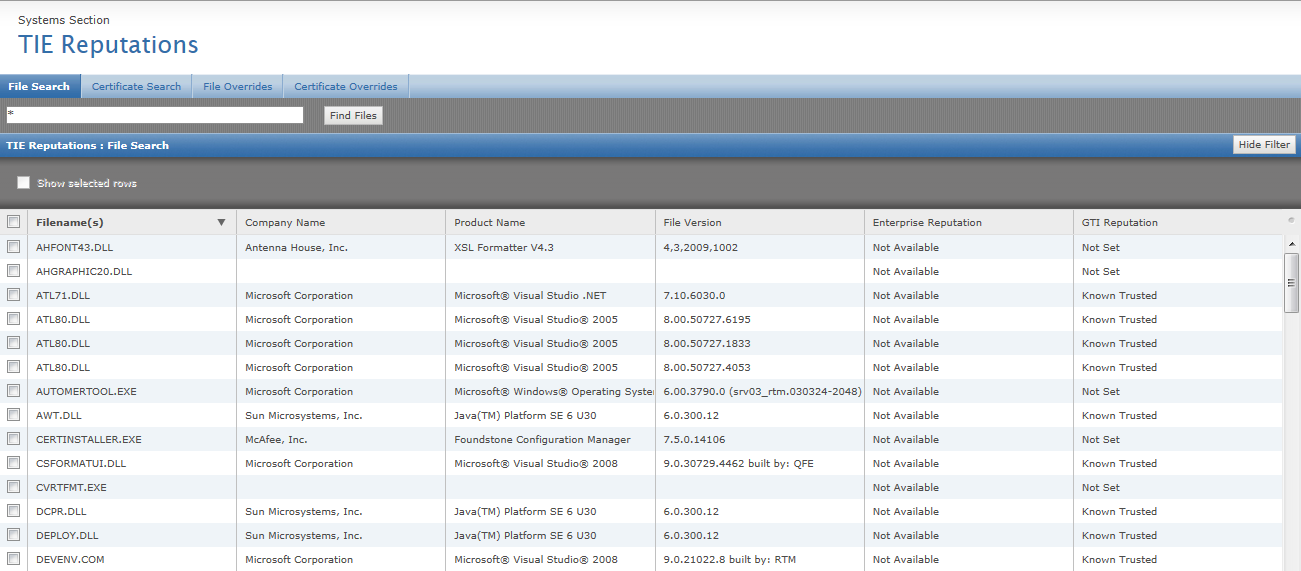Click the File Version column header

pyautogui.click(x=759, y=222)
